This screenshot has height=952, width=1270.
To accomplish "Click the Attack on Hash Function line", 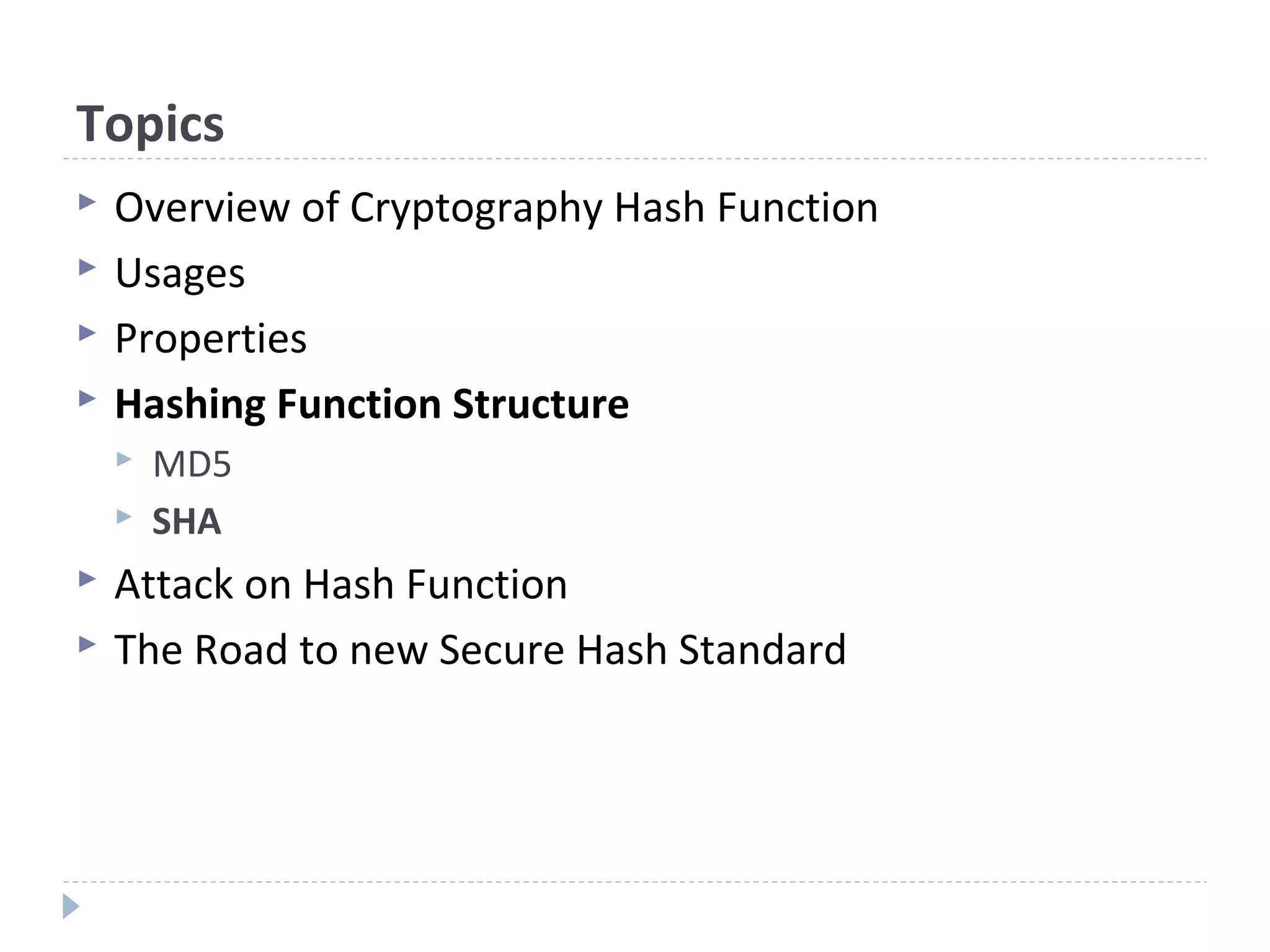I will [x=341, y=584].
